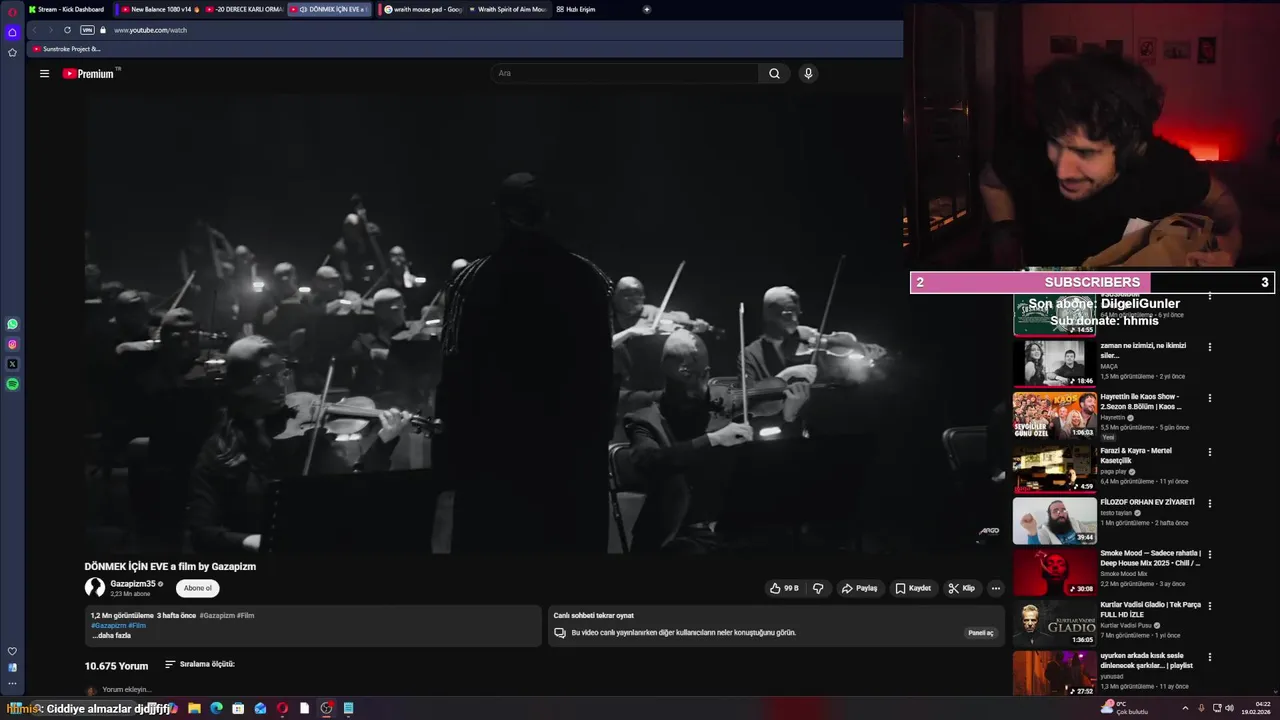Open File Explorer from the taskbar
The width and height of the screenshot is (1280, 720).
point(194,708)
